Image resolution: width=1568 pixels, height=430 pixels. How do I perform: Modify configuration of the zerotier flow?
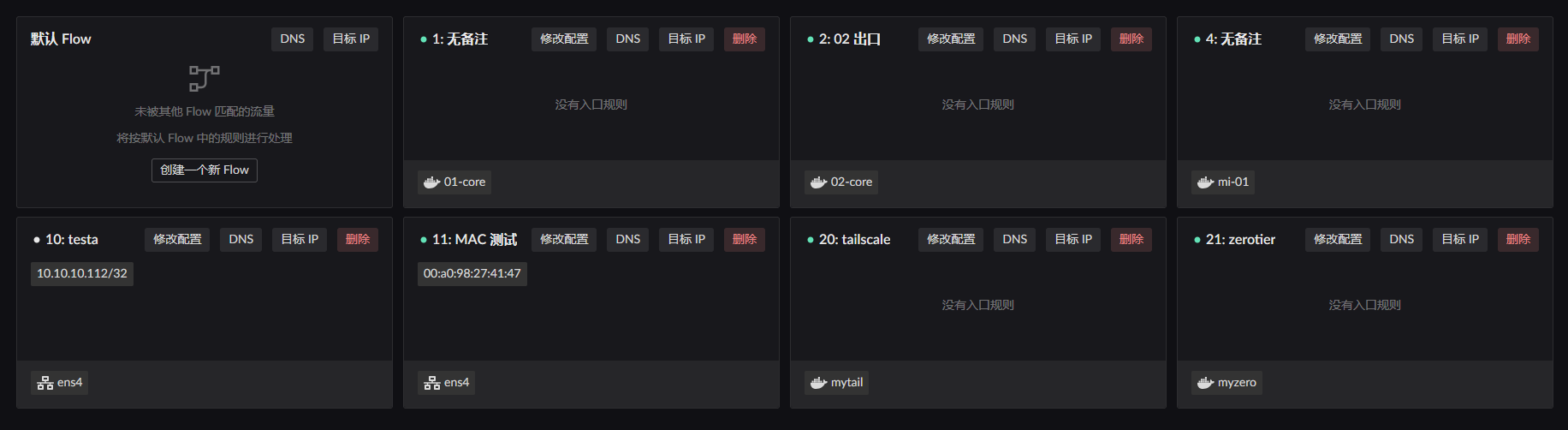point(1338,240)
